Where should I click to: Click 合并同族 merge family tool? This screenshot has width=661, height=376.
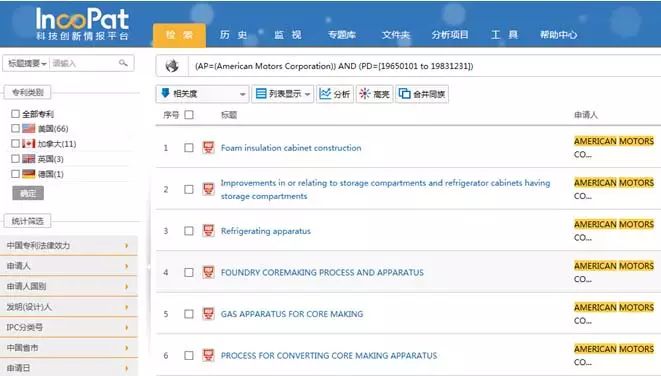(422, 94)
